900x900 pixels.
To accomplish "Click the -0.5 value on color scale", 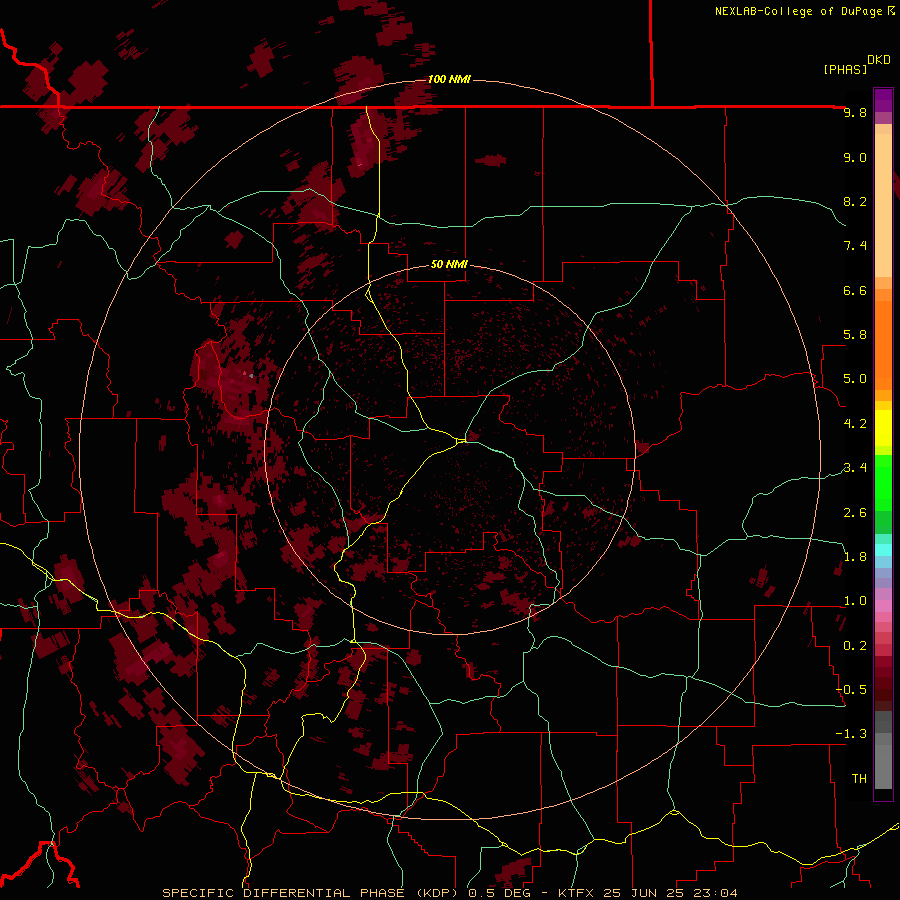I will (x=851, y=690).
